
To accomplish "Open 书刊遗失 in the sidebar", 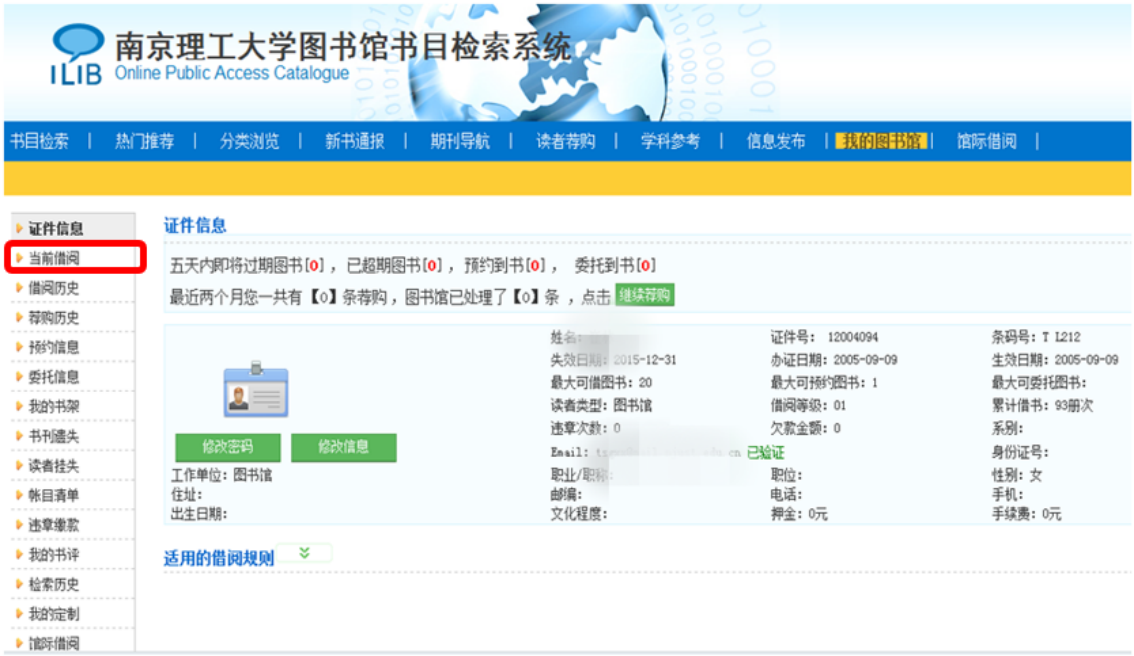I will (x=54, y=436).
